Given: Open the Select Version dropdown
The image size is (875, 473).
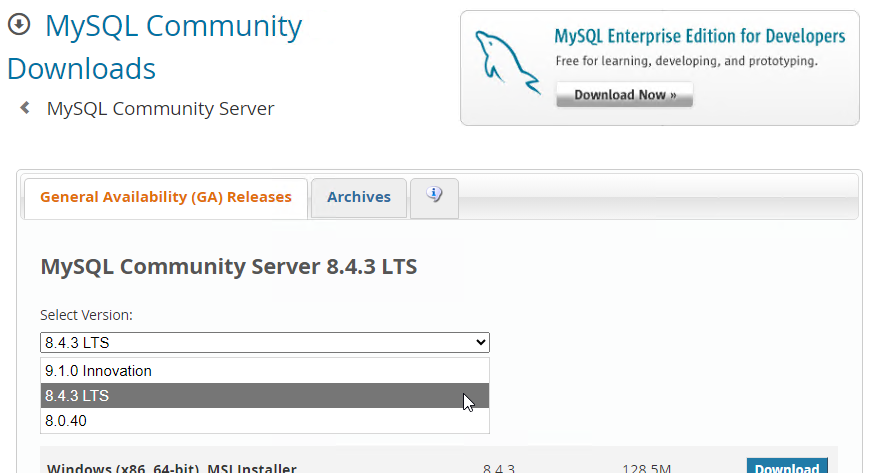Looking at the screenshot, I should 265,342.
